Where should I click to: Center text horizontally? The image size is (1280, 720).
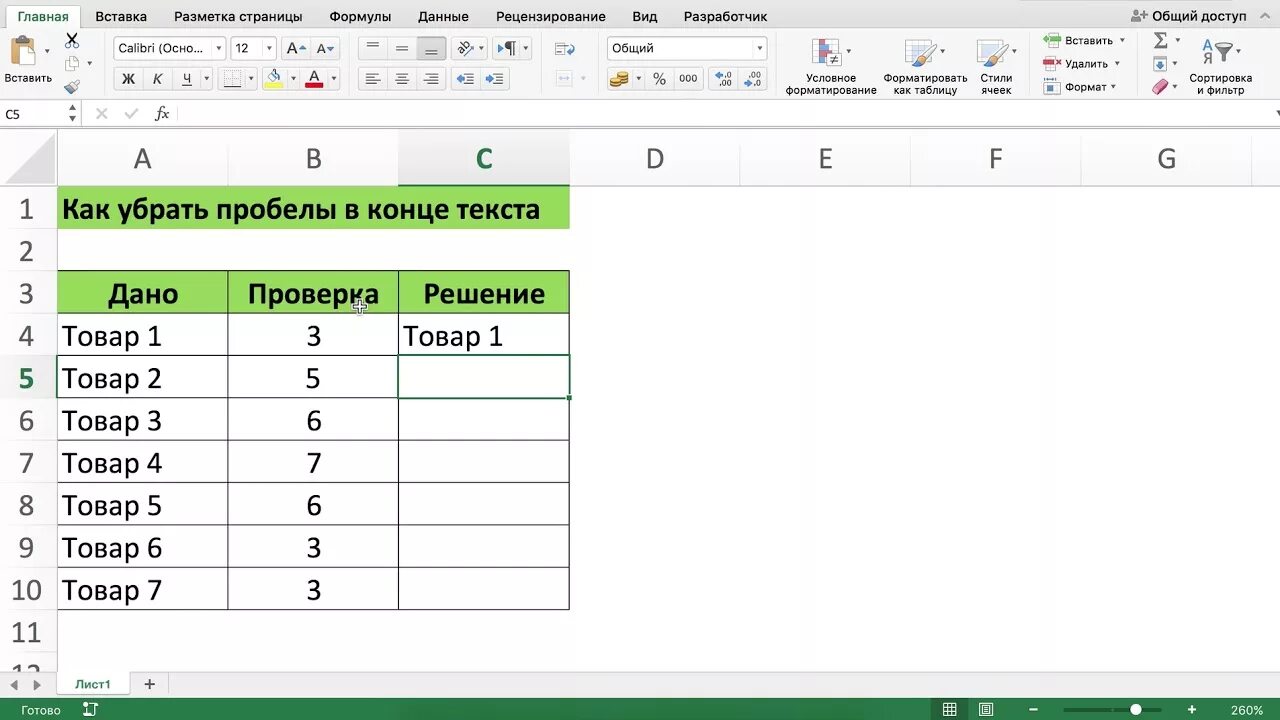402,79
